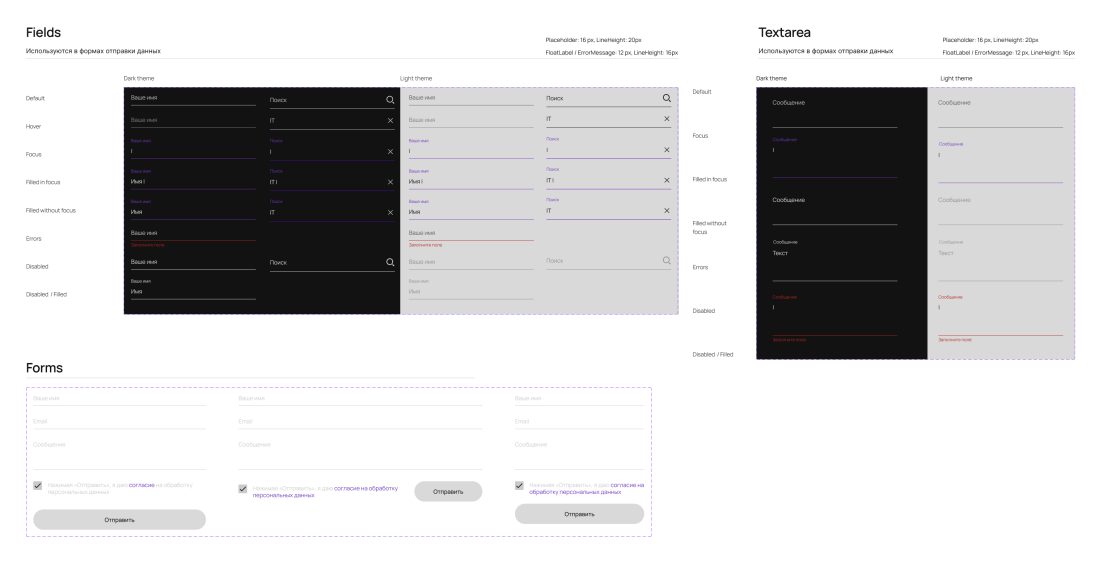
Task: Clear light theme search field in Hover row
Action: pyautogui.click(x=667, y=119)
